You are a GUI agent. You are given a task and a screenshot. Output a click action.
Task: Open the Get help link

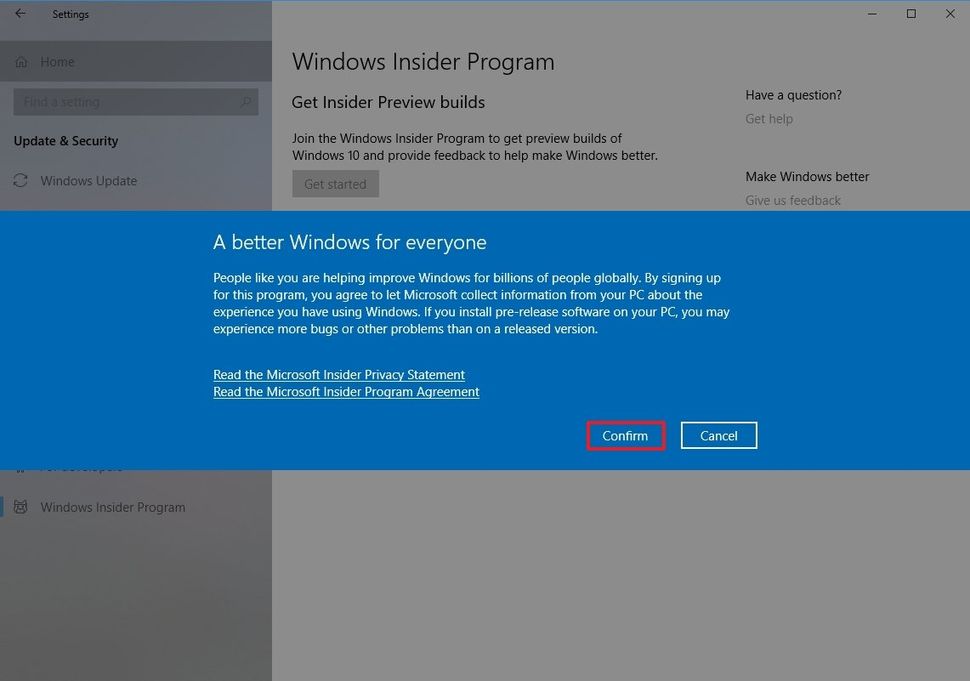tap(770, 118)
